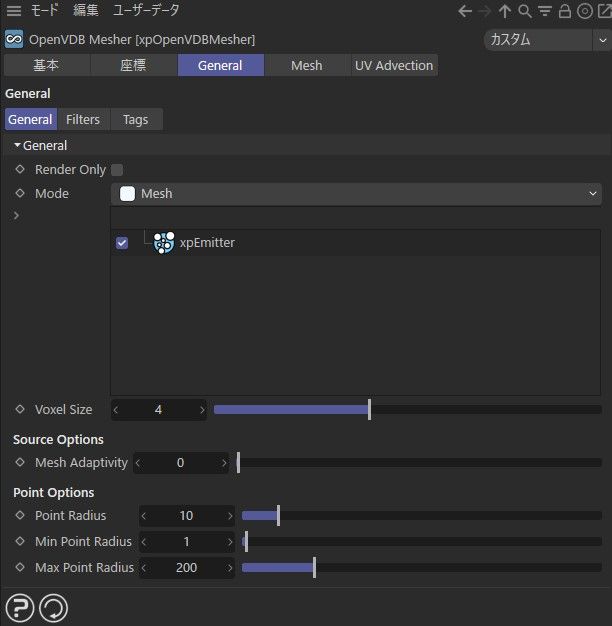
Task: Open the モード menu
Action: 44,10
